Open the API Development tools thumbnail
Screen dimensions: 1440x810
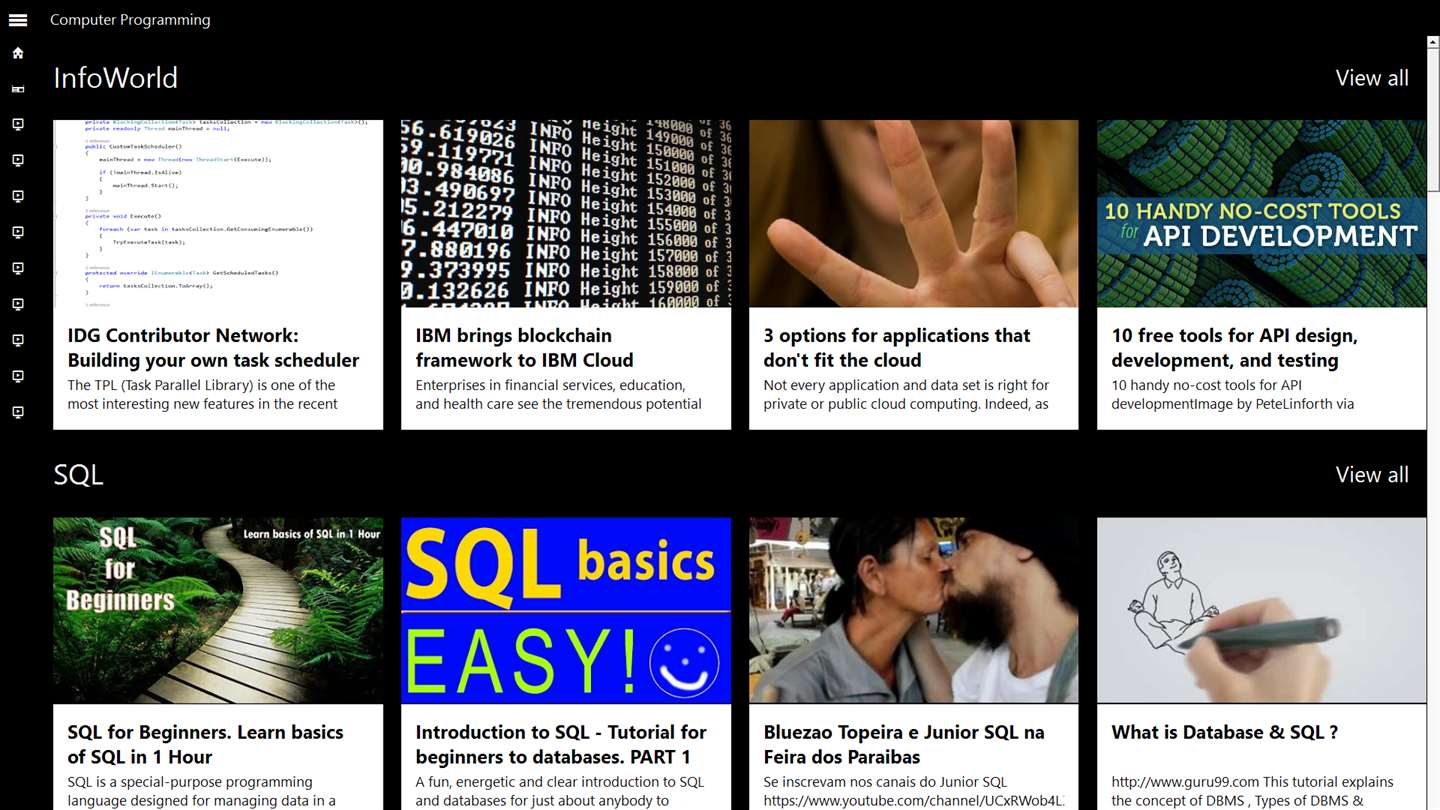1262,213
